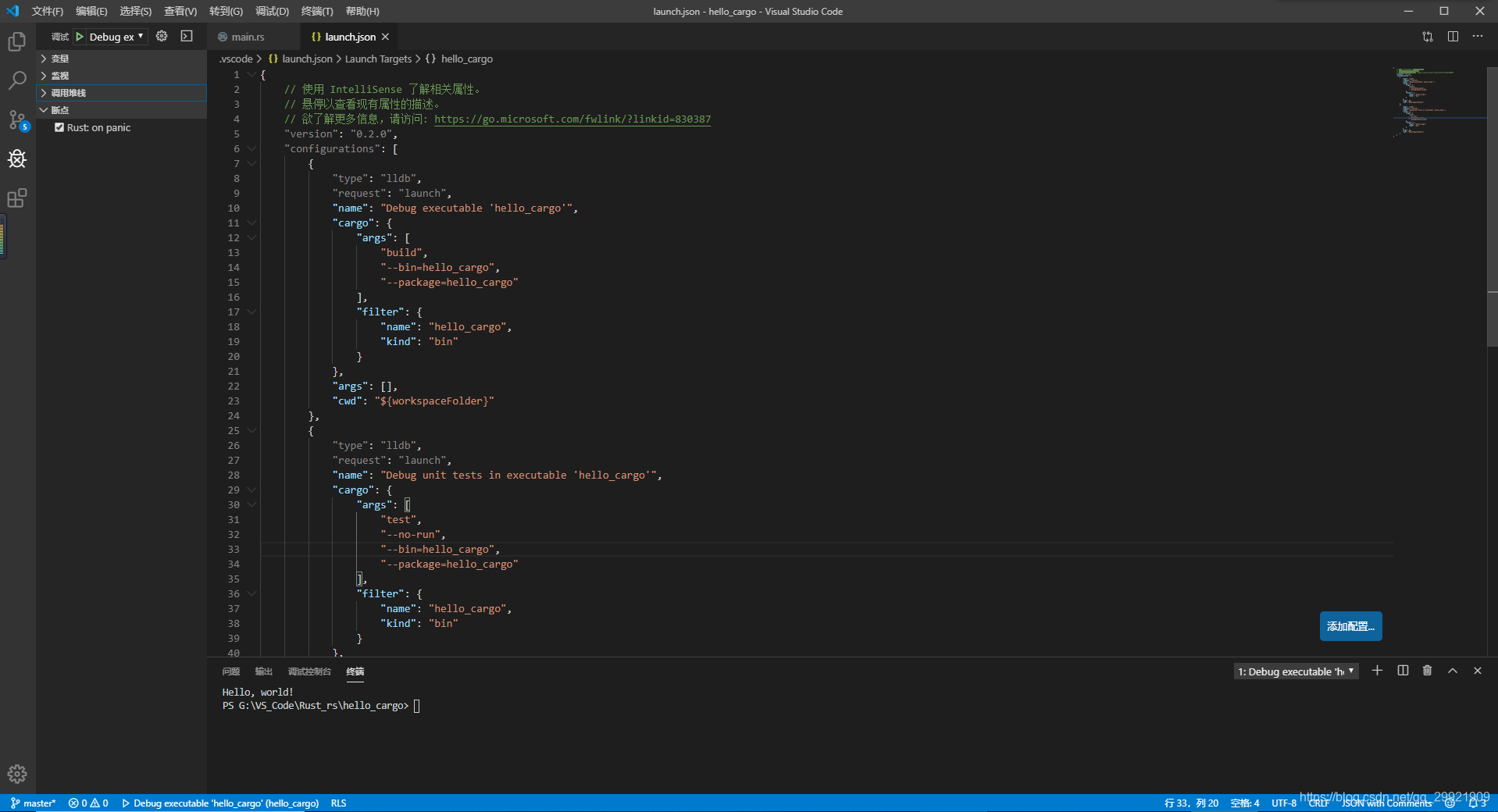Start debugging with green play arrow
This screenshot has height=812, width=1498.
(80, 37)
